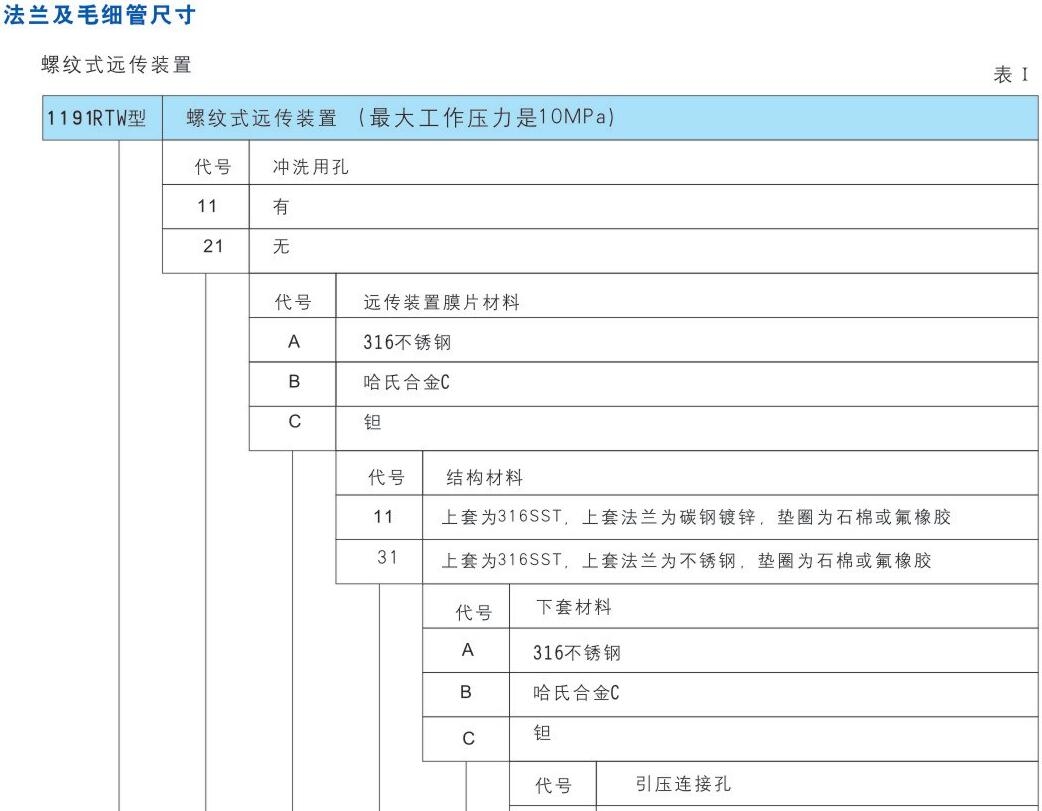
Task: Select code 31 row with 不锈钢 flange
Action: tap(686, 560)
